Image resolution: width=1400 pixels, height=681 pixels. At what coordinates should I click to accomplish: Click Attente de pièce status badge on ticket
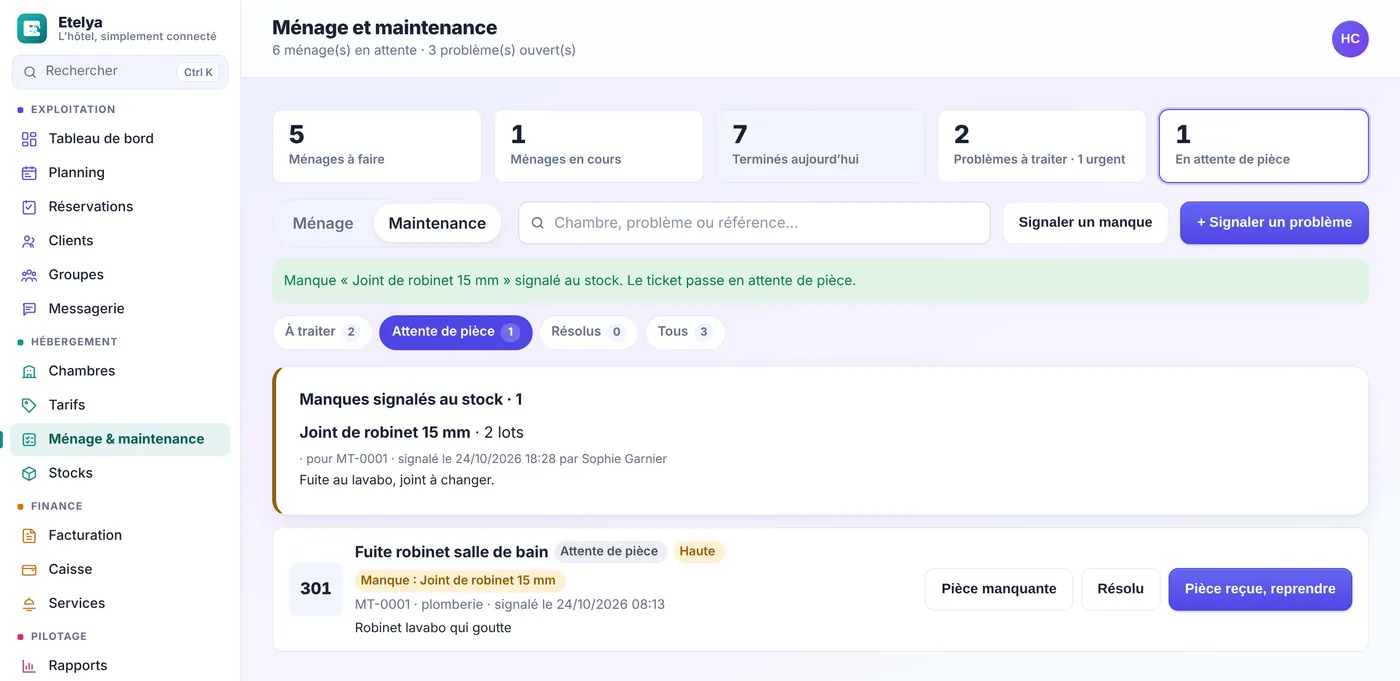point(609,551)
